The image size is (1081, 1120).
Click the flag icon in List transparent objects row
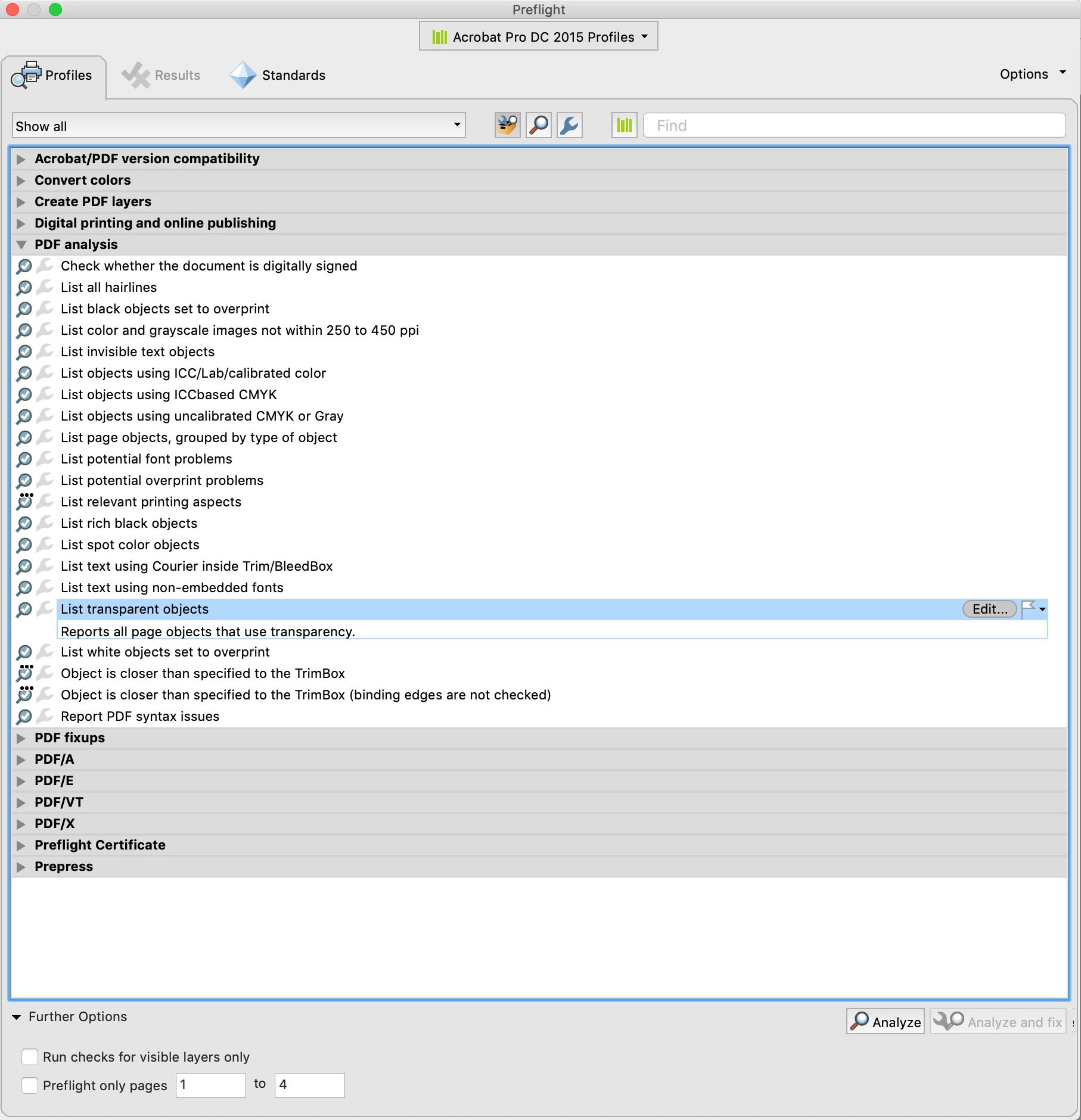coord(1029,609)
